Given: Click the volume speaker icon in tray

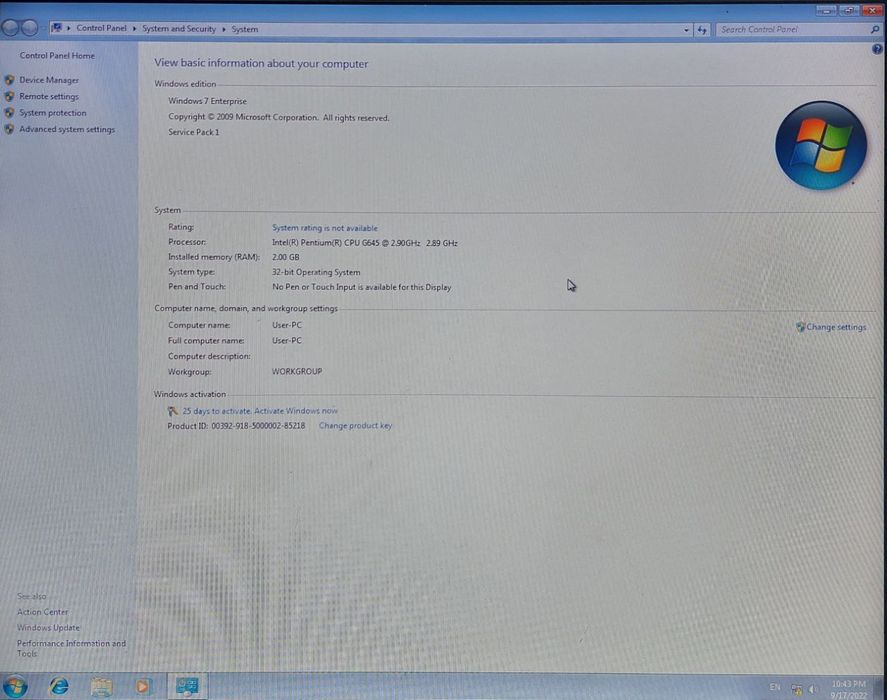Looking at the screenshot, I should pos(813,689).
